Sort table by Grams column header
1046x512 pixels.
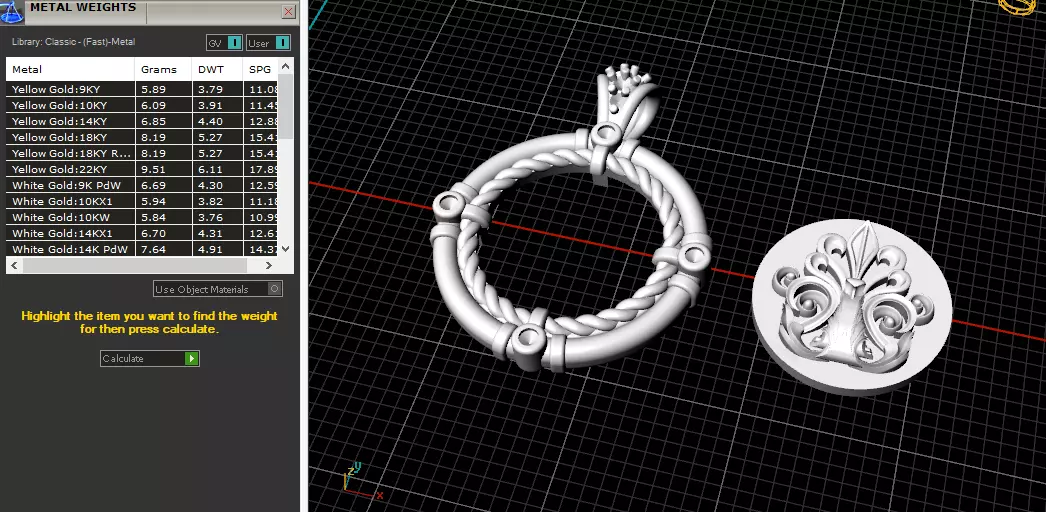click(163, 69)
